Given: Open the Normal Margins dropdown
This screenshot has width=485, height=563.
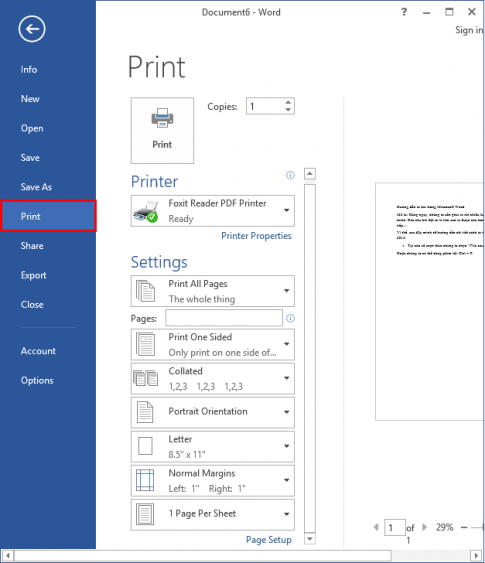Looking at the screenshot, I should [213, 480].
